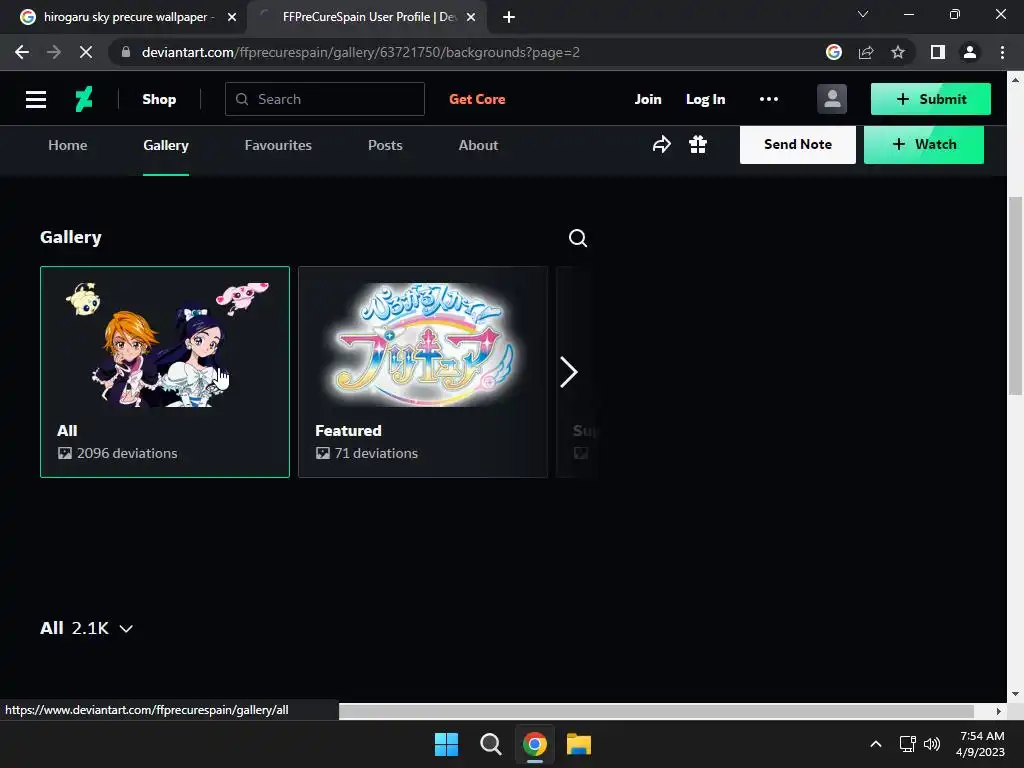Open the tab search chevron in title bar
Image resolution: width=1024 pixels, height=768 pixels.
pyautogui.click(x=863, y=14)
